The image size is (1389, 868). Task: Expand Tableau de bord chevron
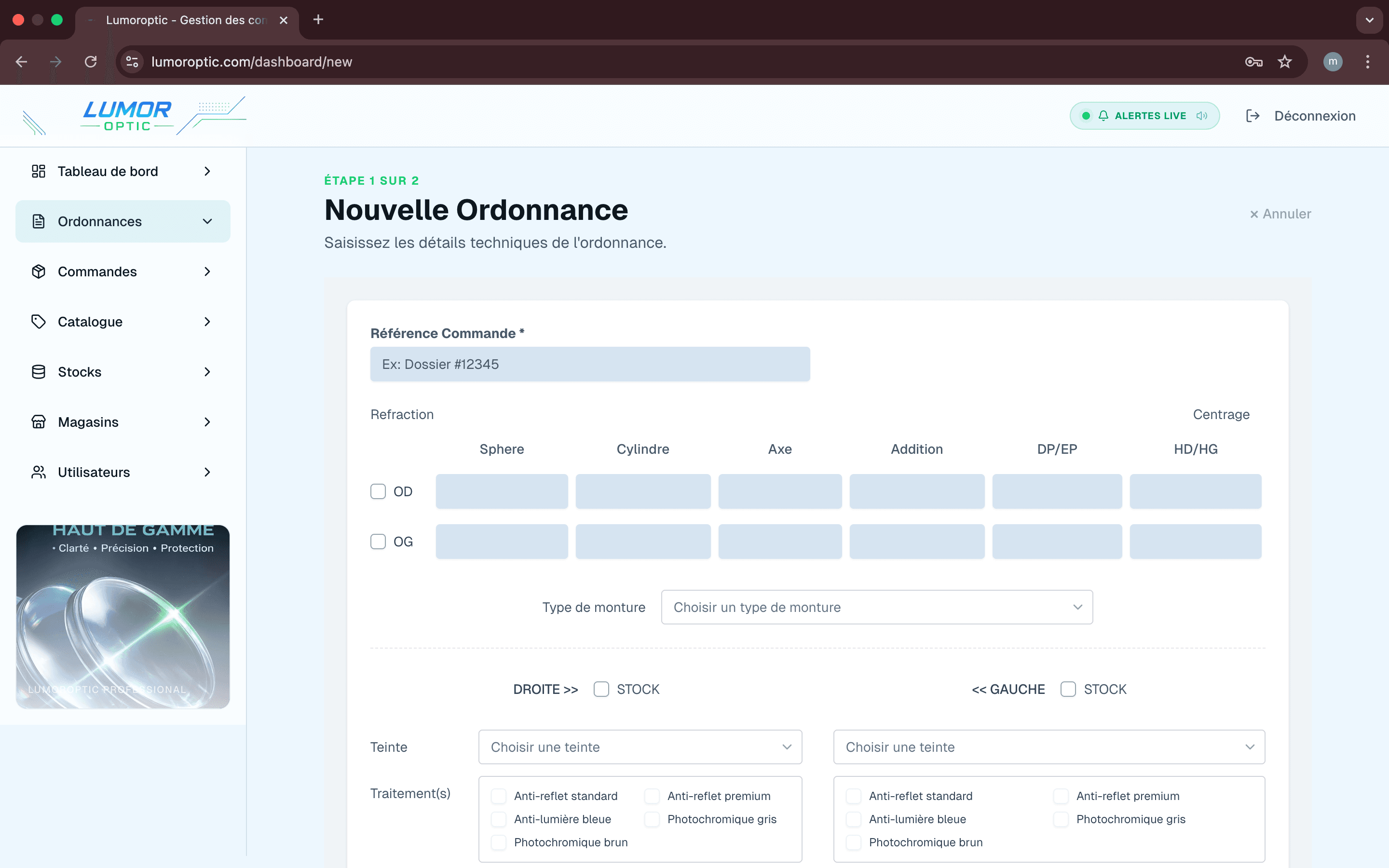click(207, 171)
